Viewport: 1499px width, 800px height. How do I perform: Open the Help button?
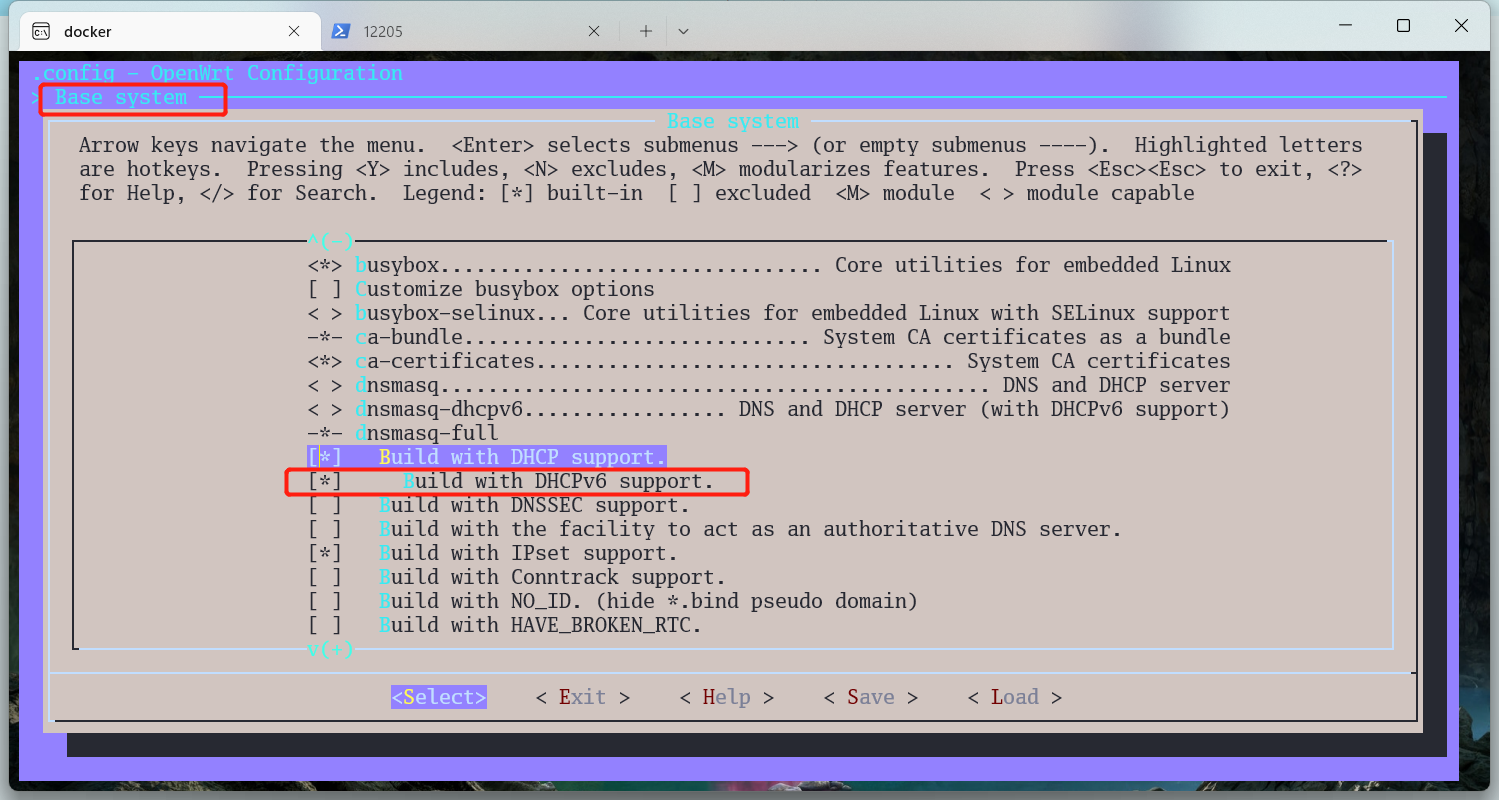[726, 697]
